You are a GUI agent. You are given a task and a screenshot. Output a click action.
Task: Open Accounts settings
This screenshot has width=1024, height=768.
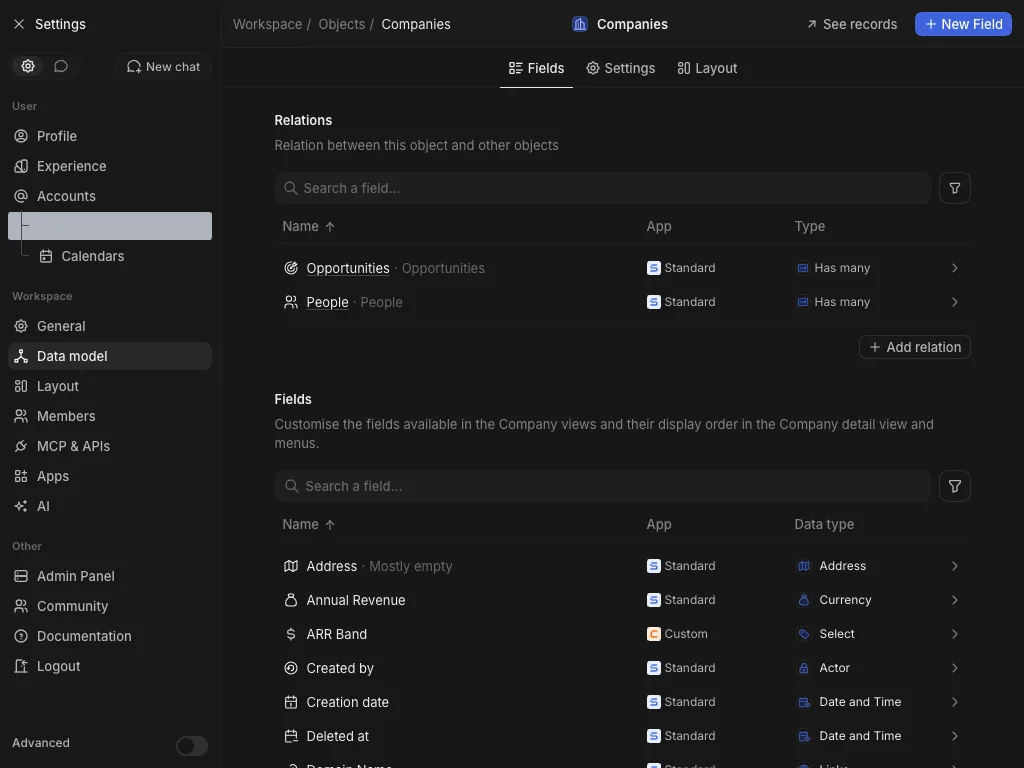point(110,196)
